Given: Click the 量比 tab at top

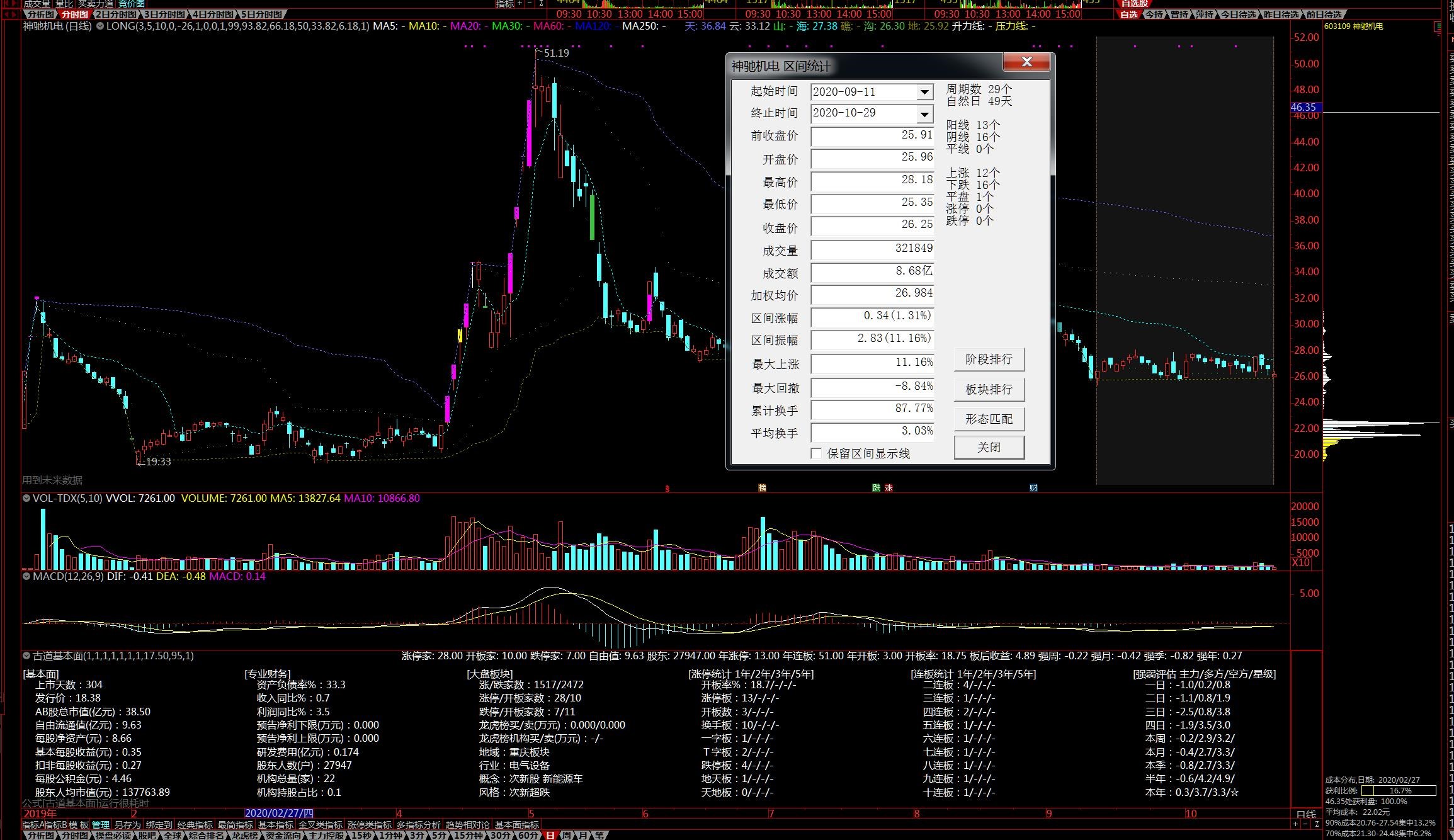Looking at the screenshot, I should [64, 4].
